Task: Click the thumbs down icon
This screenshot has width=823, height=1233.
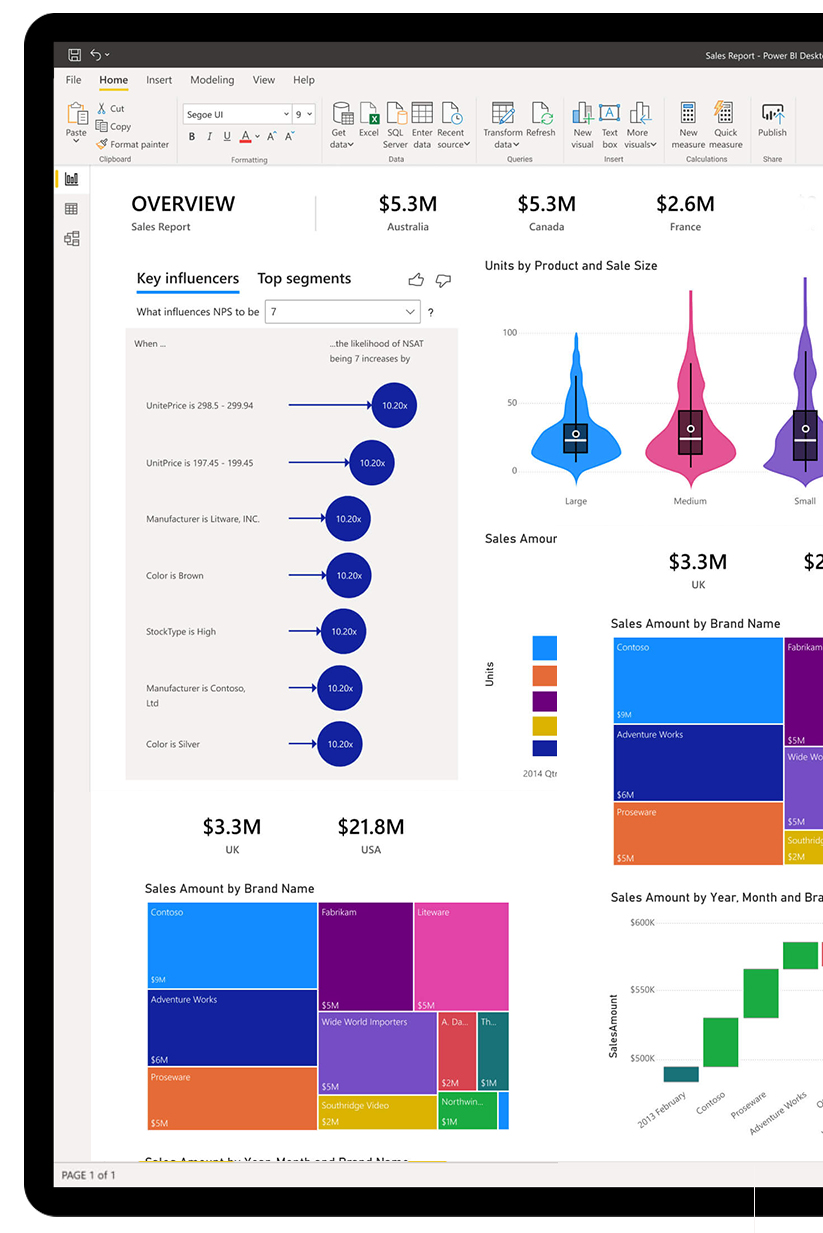Action: (x=443, y=280)
